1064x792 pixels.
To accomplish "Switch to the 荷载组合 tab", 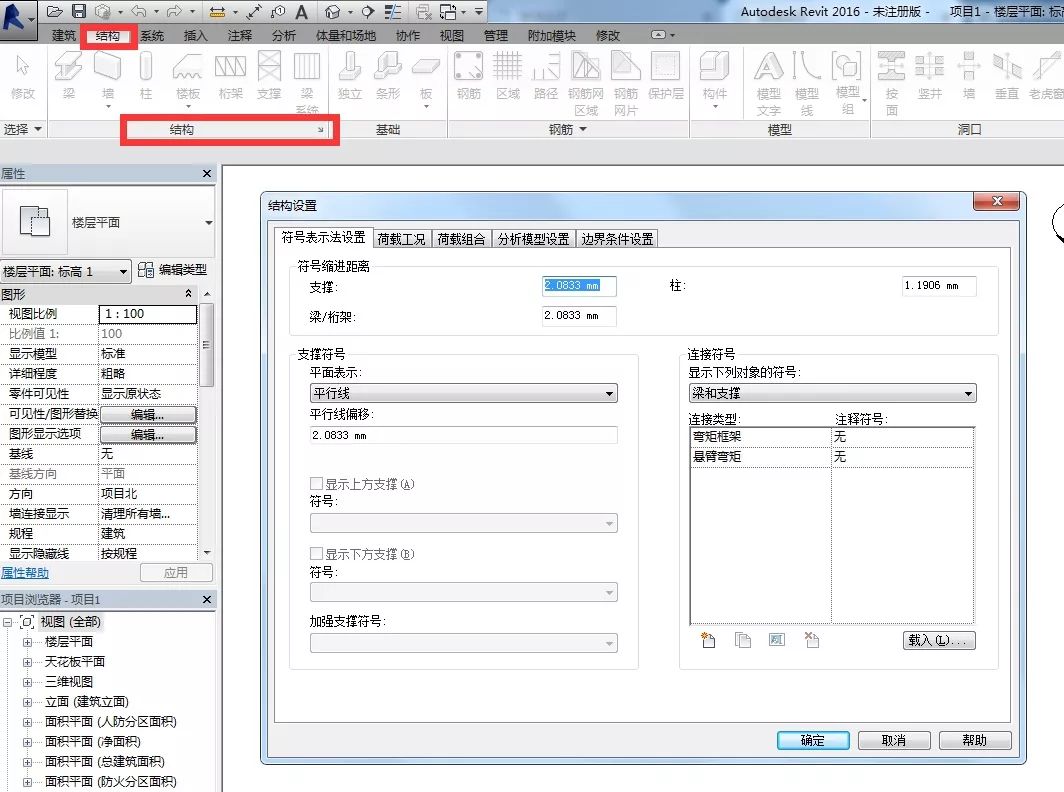I will (x=461, y=239).
